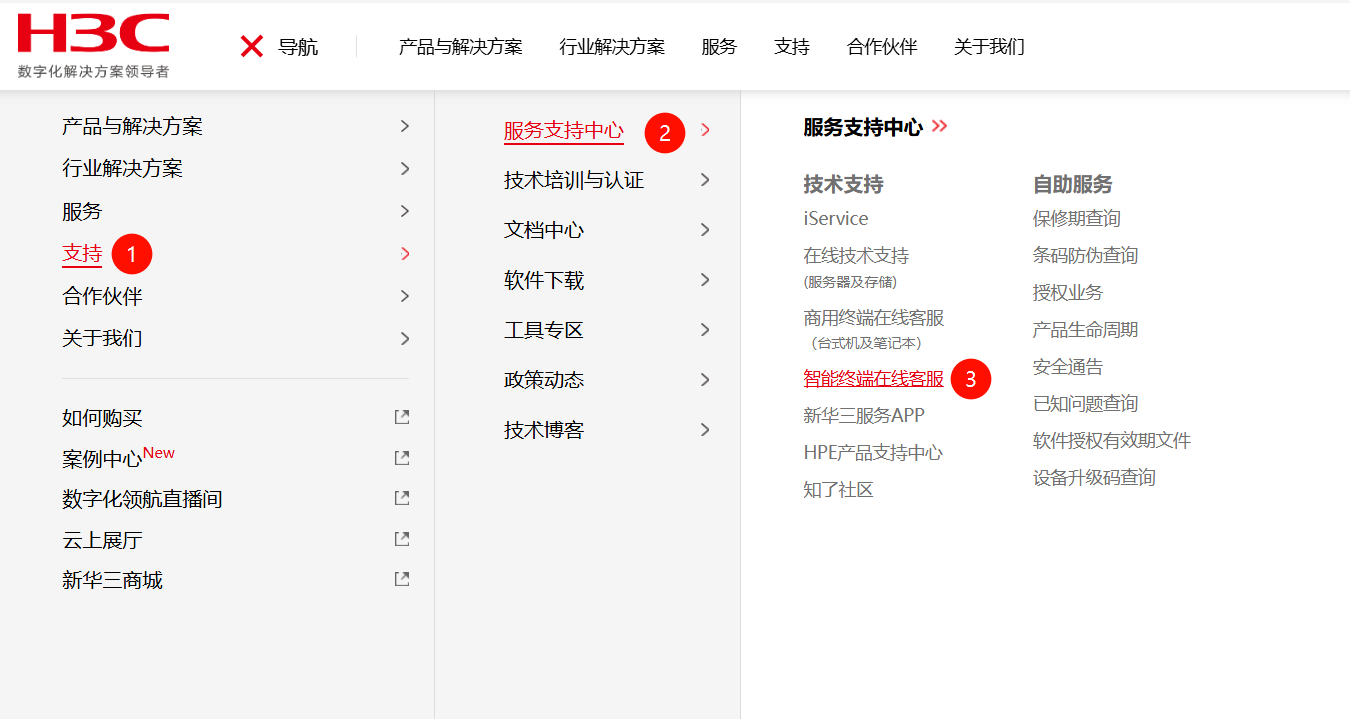Image resolution: width=1350 pixels, height=719 pixels.
Task: Open the iService link
Action: [836, 218]
